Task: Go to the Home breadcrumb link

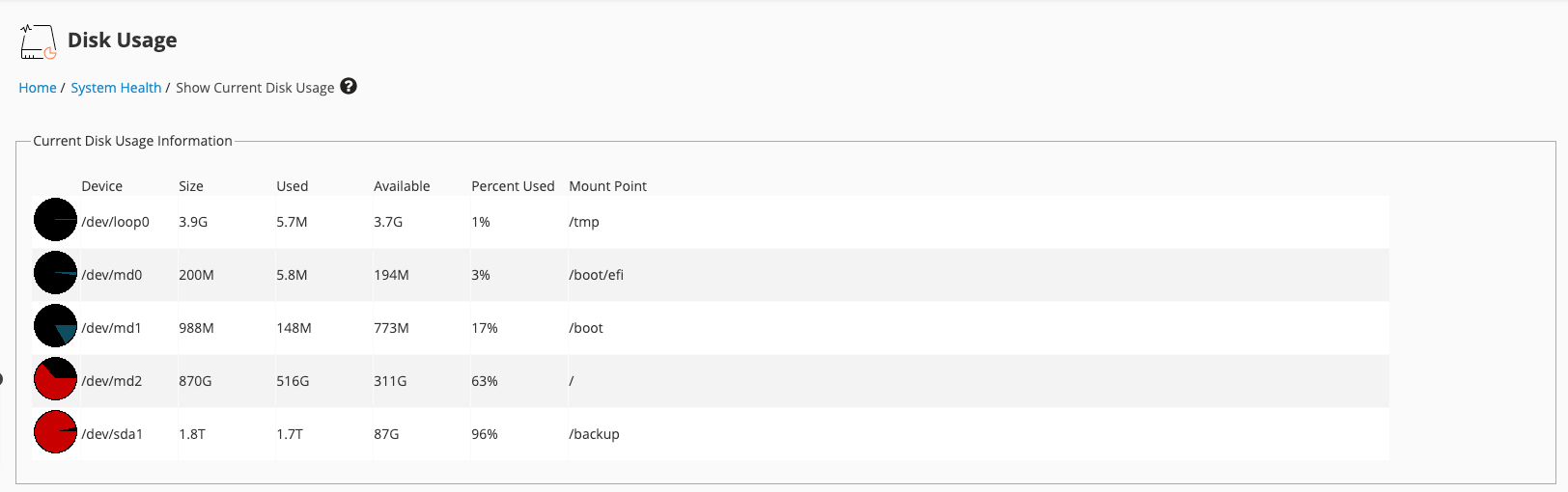Action: (38, 88)
